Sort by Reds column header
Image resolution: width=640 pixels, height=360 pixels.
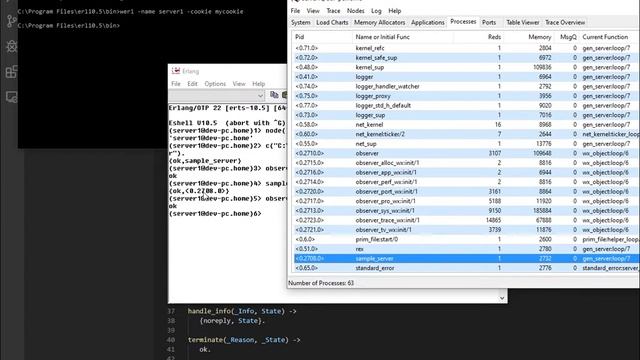coord(478,37)
